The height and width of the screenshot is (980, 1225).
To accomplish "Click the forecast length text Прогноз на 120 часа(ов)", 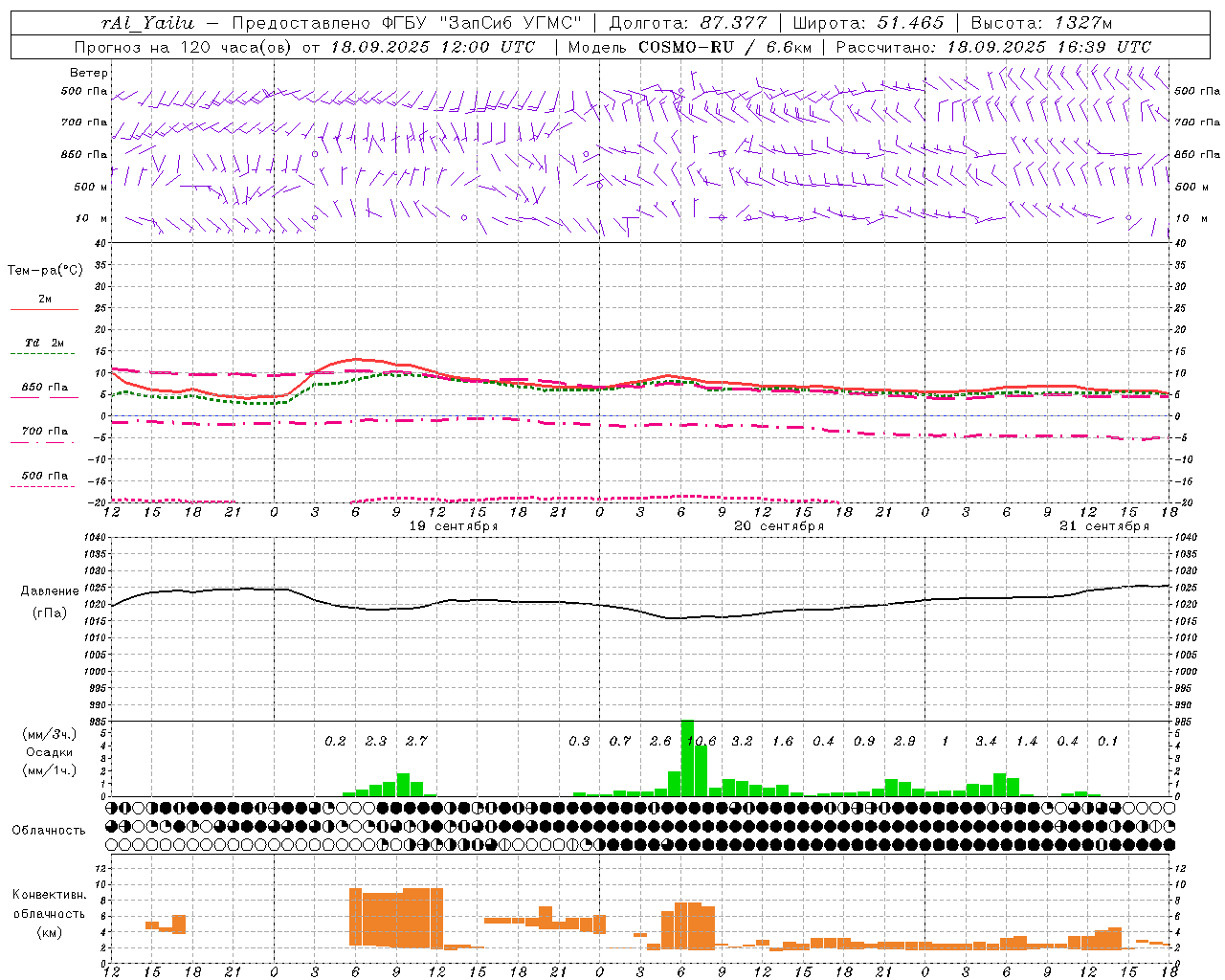I will [x=185, y=47].
